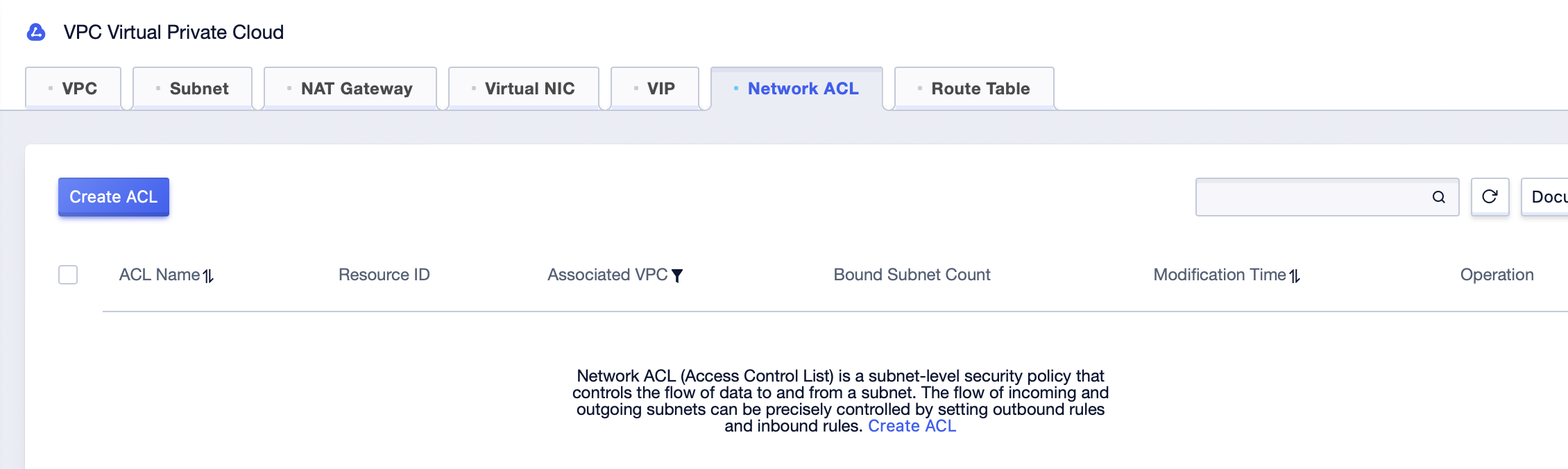Focus the ACL search input field
The height and width of the screenshot is (469, 1568).
tap(1311, 197)
